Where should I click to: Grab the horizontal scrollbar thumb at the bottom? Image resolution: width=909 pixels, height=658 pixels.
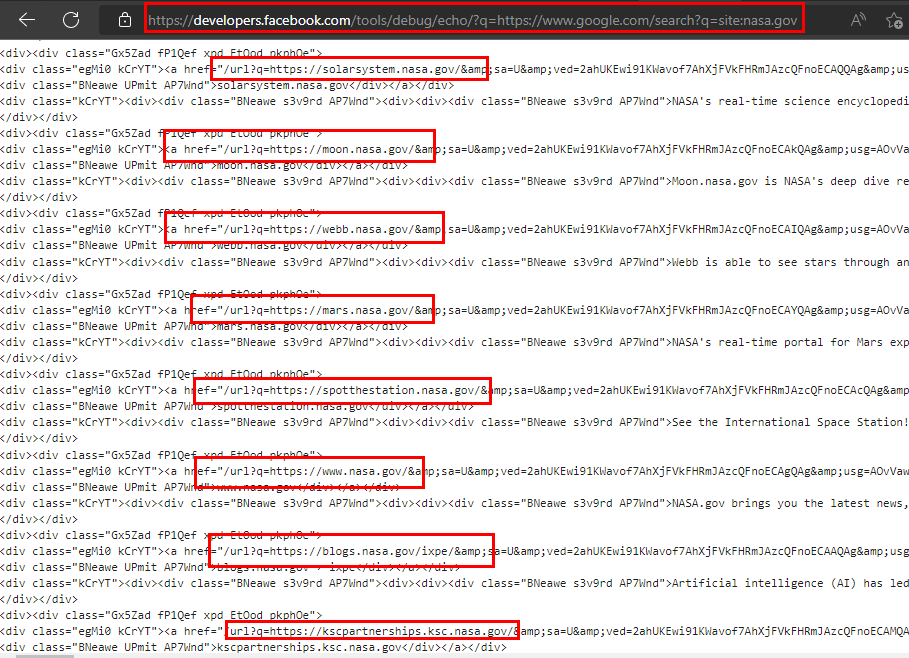click(x=45, y=656)
